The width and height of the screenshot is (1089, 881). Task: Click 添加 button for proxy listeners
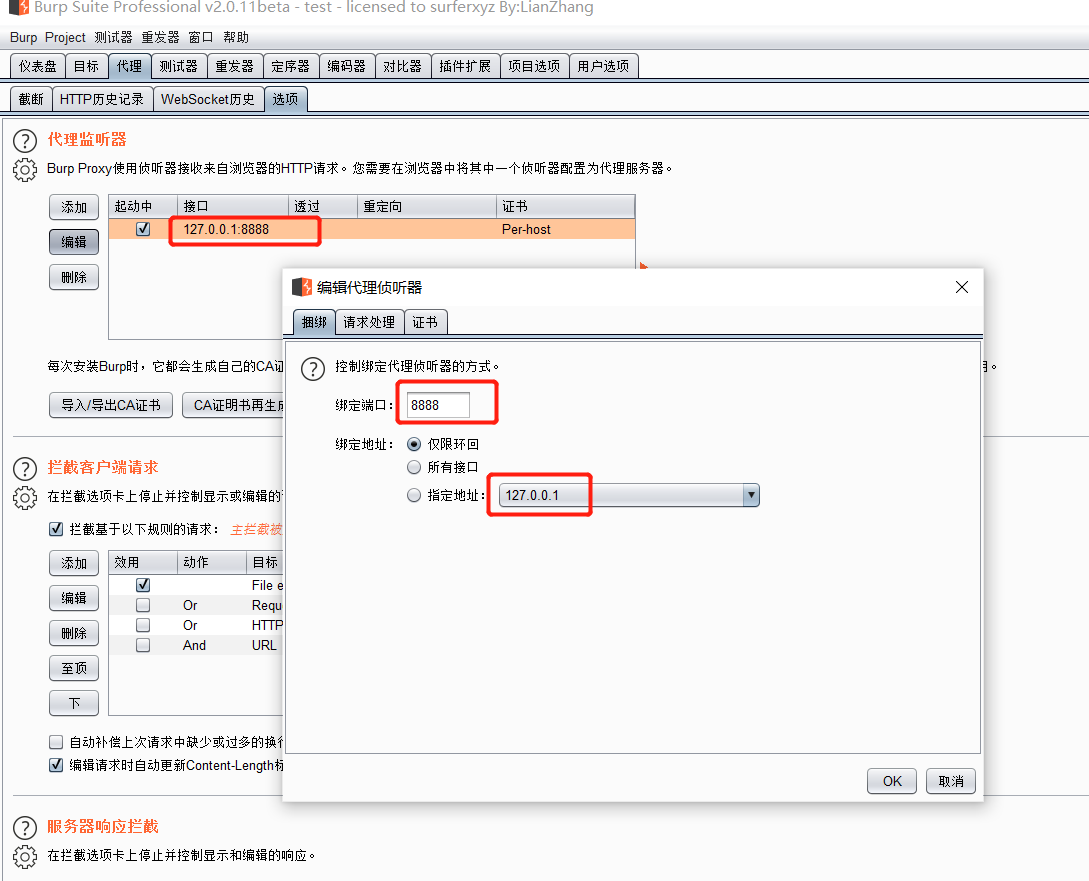(x=74, y=207)
